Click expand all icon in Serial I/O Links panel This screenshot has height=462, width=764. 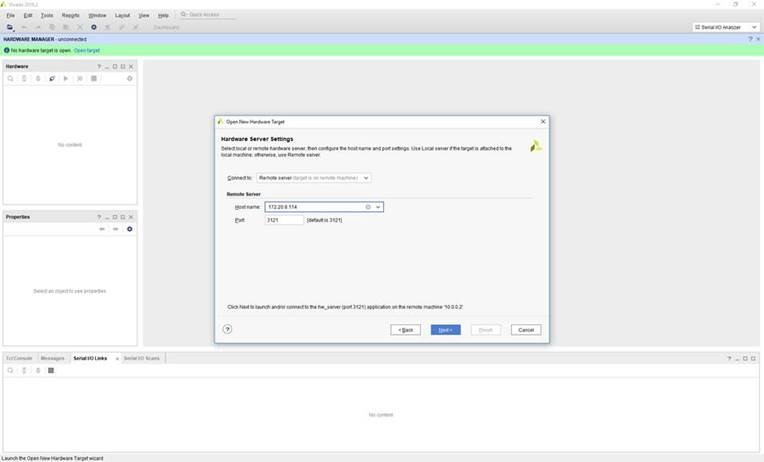point(38,371)
